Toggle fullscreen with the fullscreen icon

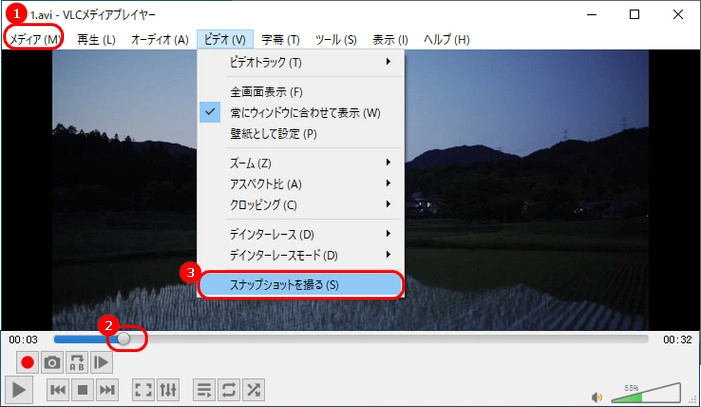click(143, 389)
